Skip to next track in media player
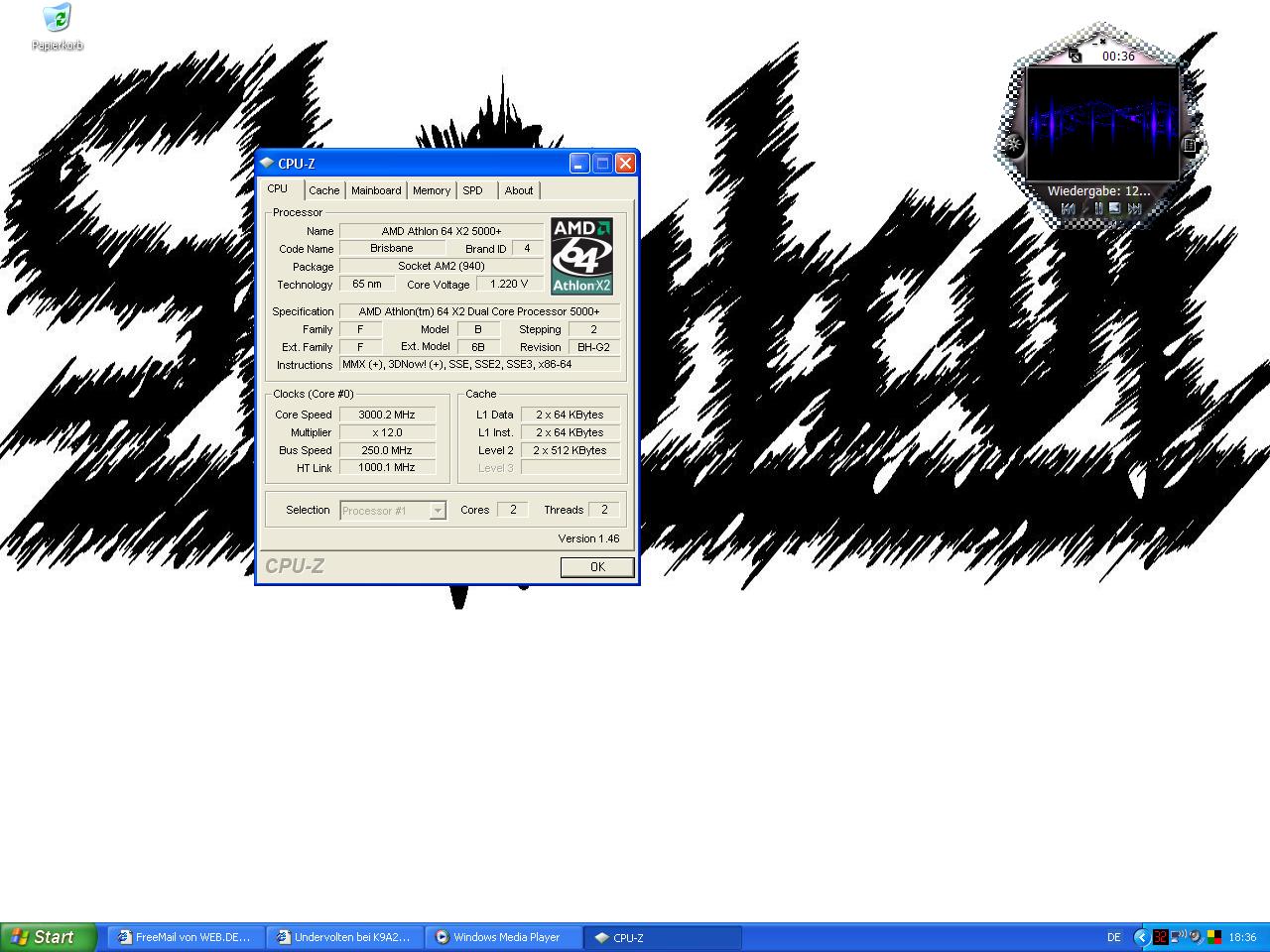The height and width of the screenshot is (952, 1270). pyautogui.click(x=1134, y=208)
